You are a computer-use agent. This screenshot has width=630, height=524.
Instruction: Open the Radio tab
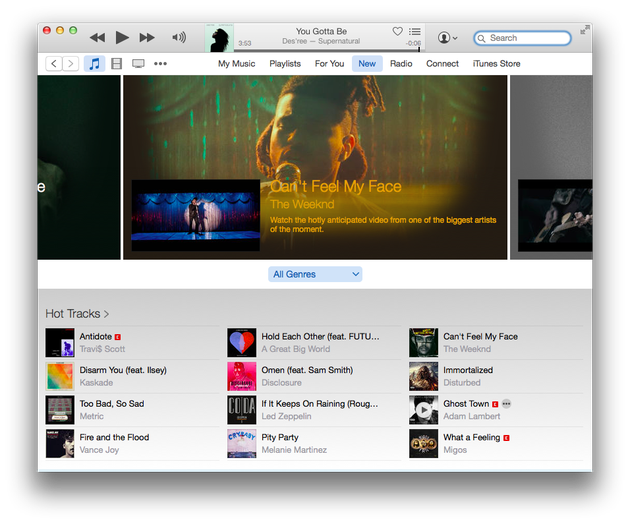pyautogui.click(x=401, y=63)
